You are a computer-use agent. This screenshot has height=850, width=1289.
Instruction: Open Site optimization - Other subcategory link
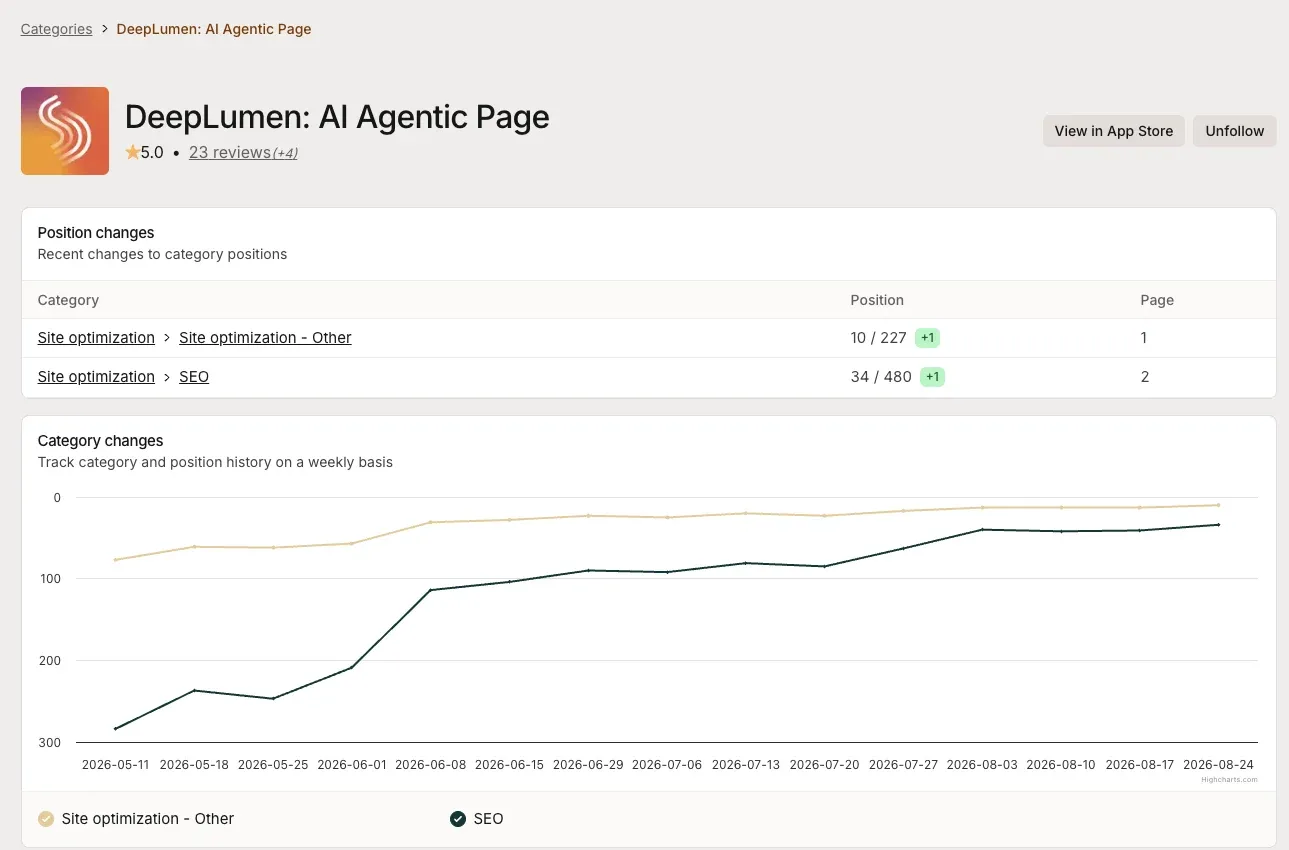265,338
